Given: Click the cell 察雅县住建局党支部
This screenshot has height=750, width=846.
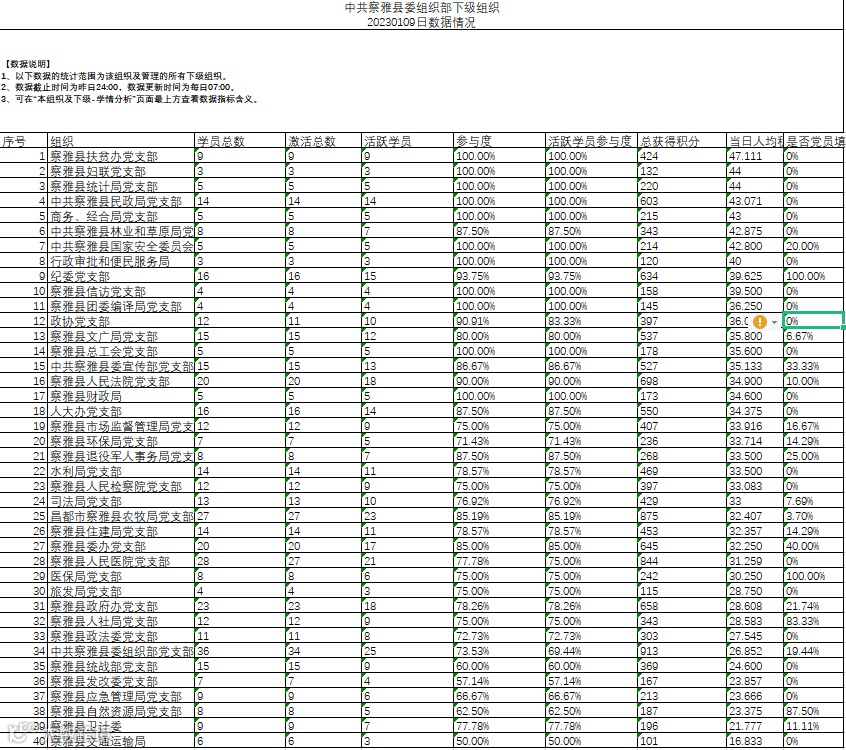Looking at the screenshot, I should point(121,531).
